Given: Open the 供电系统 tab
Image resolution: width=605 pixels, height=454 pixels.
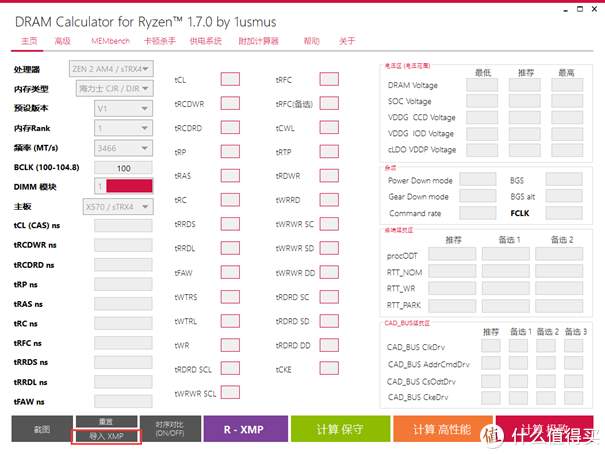Looking at the screenshot, I should coord(205,41).
